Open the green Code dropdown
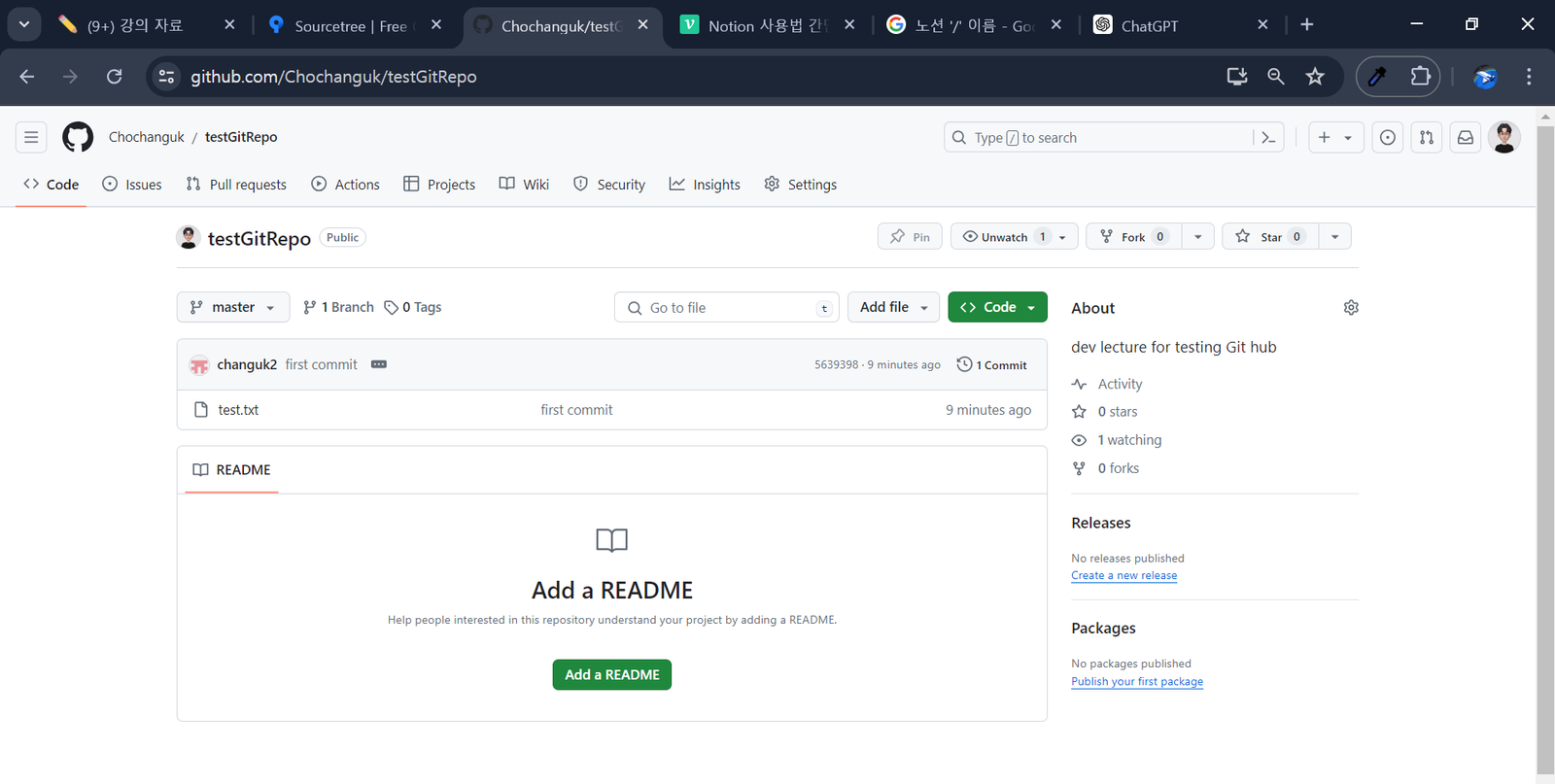Viewport: 1555px width, 784px height. point(998,307)
